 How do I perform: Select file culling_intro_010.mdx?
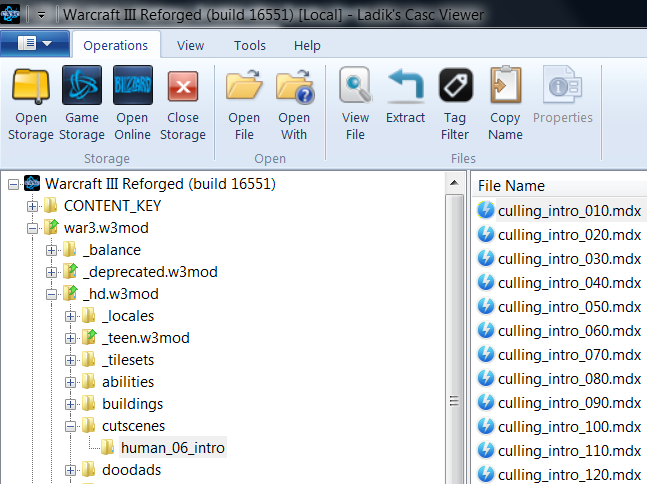(x=569, y=211)
